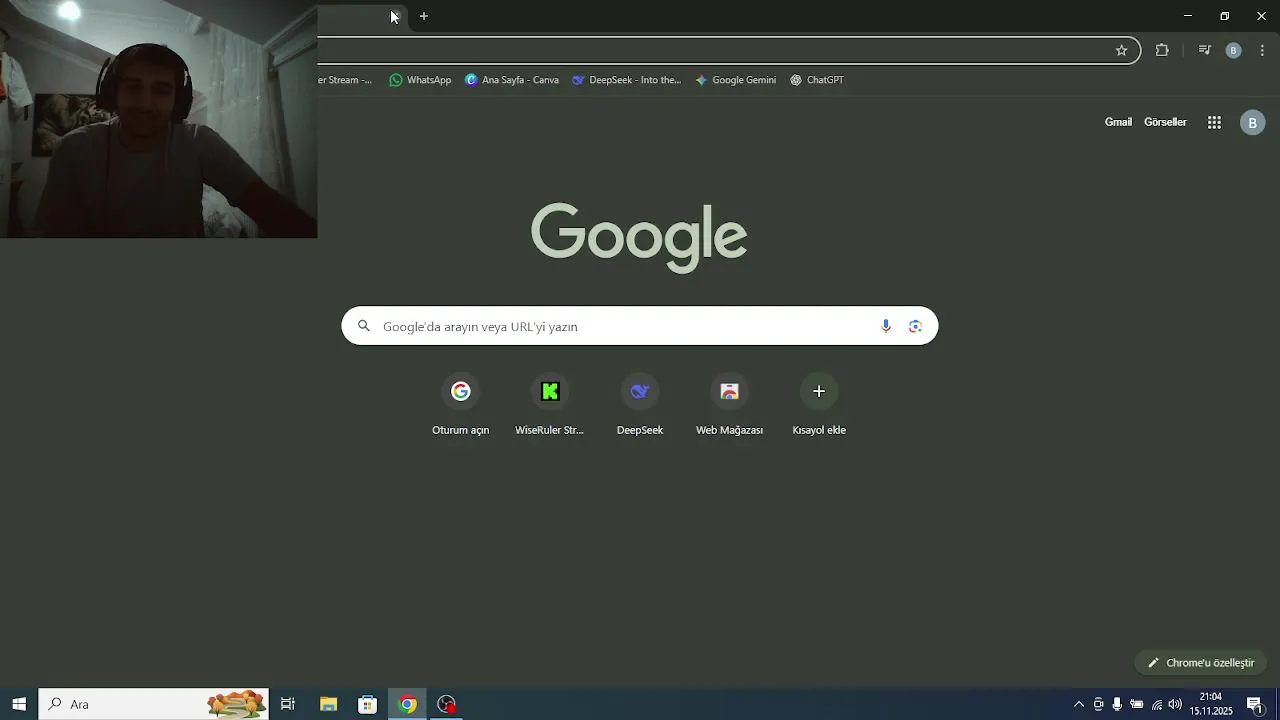Open Chrome three-dot menu

pos(1263,50)
